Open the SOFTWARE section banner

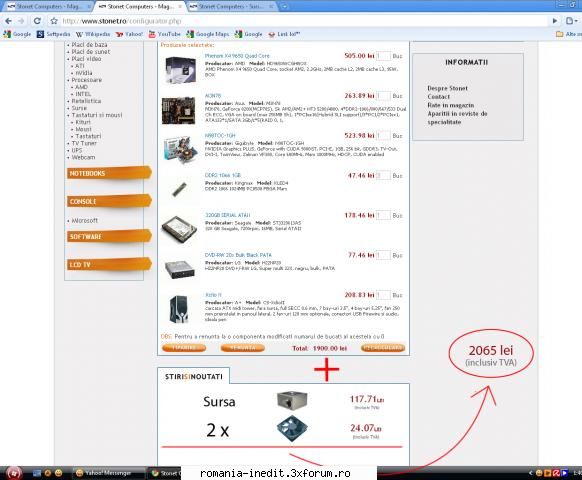[x=109, y=236]
